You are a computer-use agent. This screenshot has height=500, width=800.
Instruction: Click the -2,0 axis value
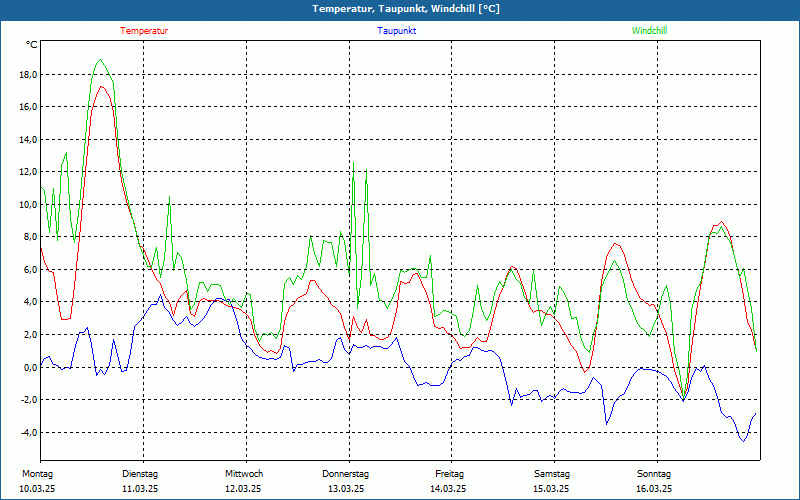click(x=29, y=399)
